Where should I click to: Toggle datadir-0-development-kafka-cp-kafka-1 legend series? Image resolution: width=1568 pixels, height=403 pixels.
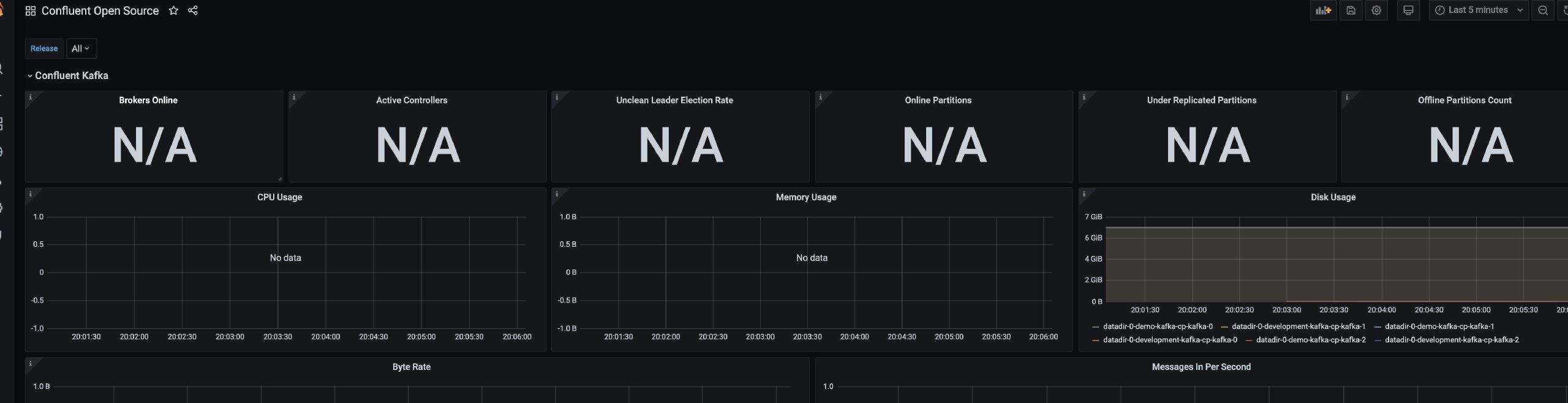coord(1298,326)
